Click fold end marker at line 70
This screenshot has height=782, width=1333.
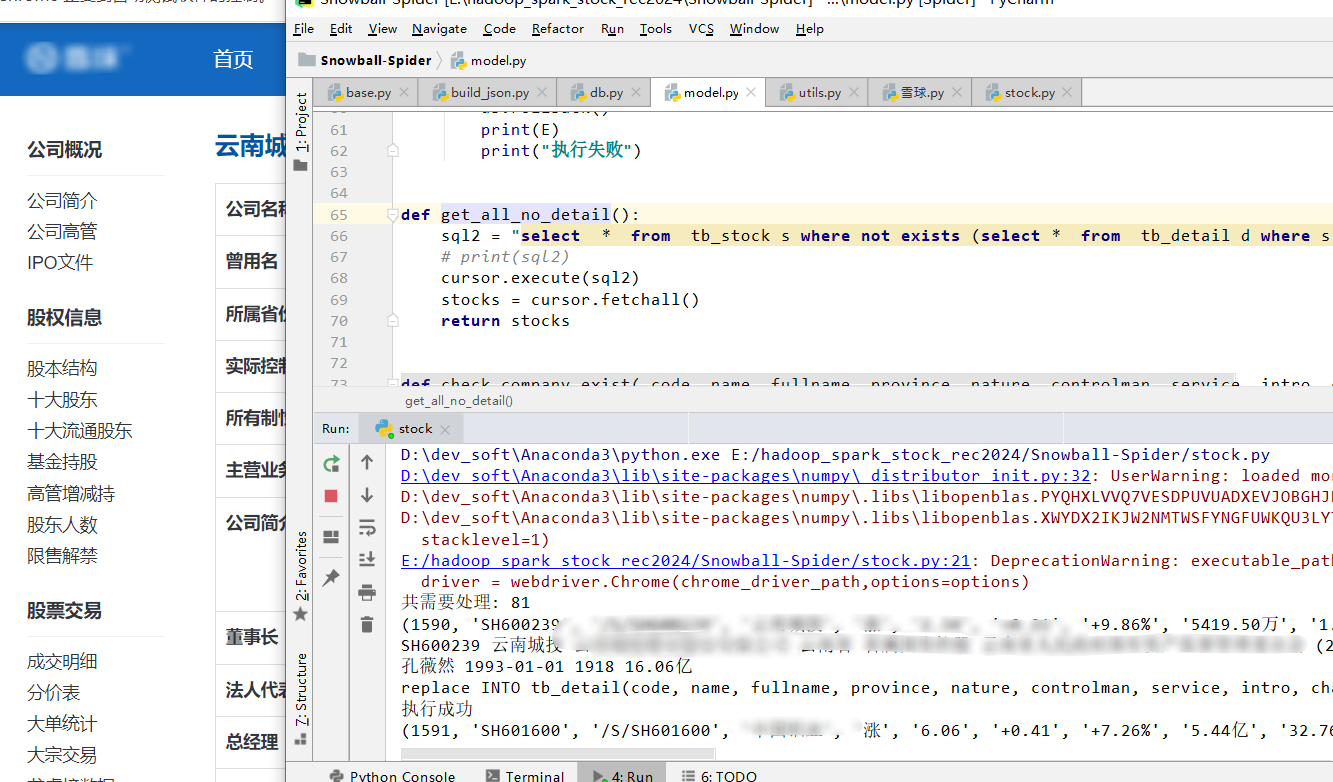coord(392,320)
